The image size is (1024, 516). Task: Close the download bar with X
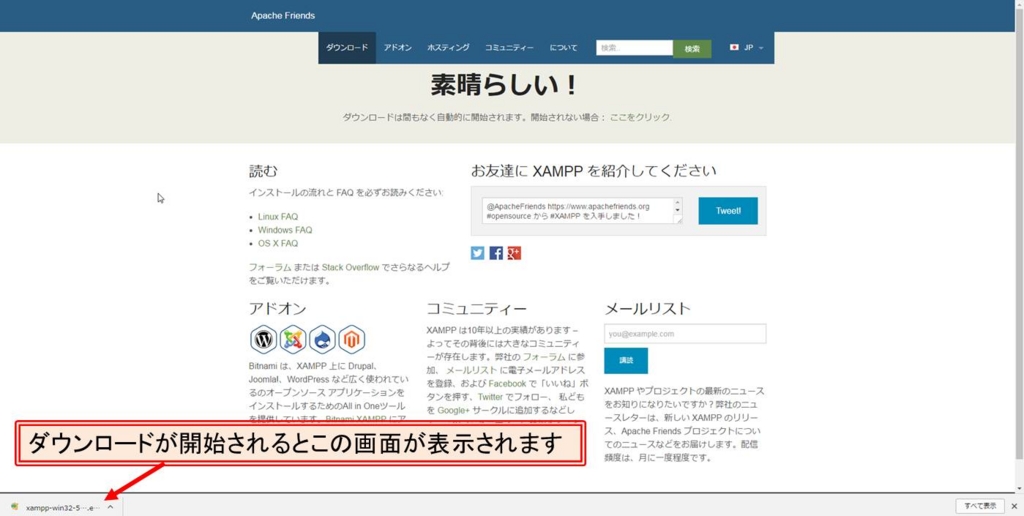click(1014, 506)
